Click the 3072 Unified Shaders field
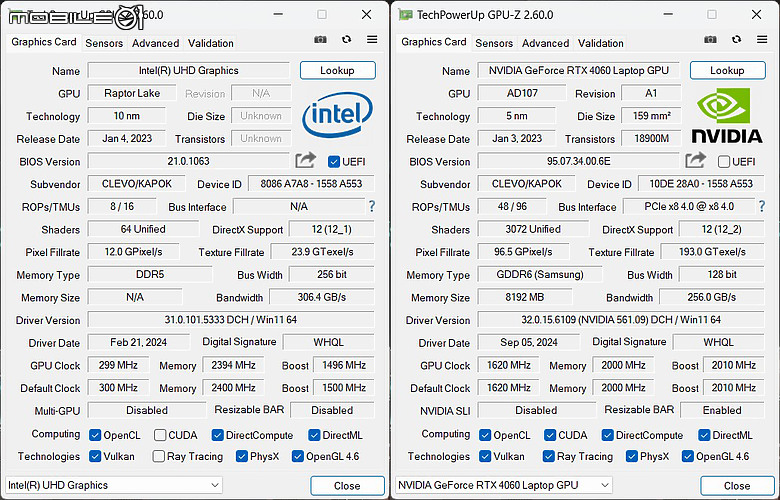 pyautogui.click(x=533, y=229)
